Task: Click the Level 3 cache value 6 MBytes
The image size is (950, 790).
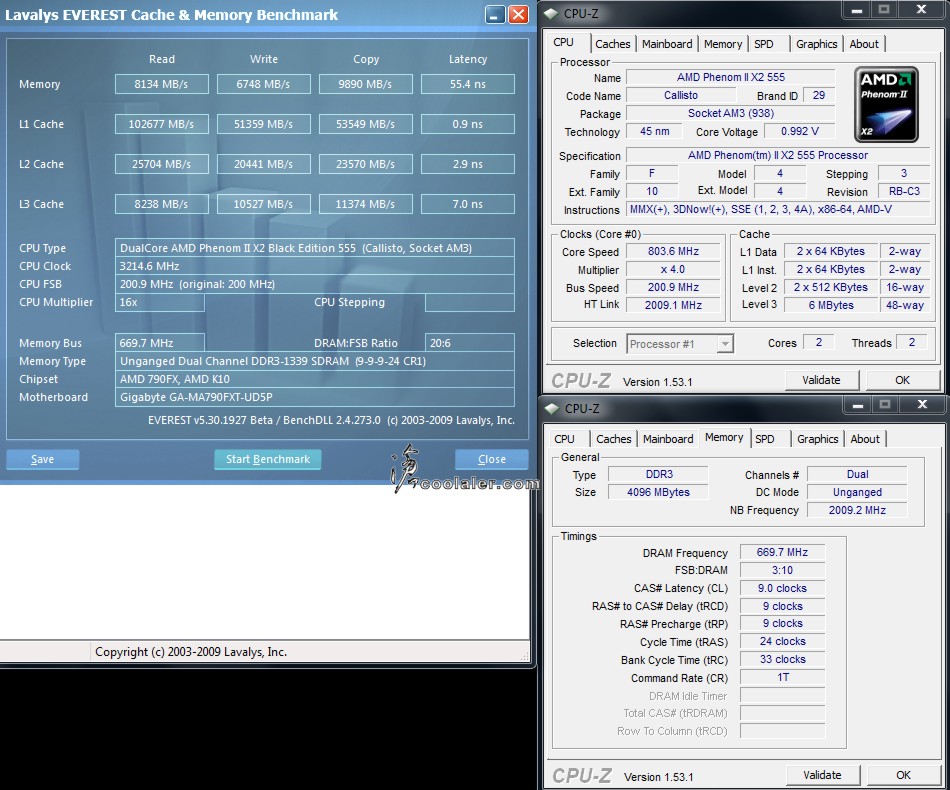Action: pyautogui.click(x=831, y=305)
